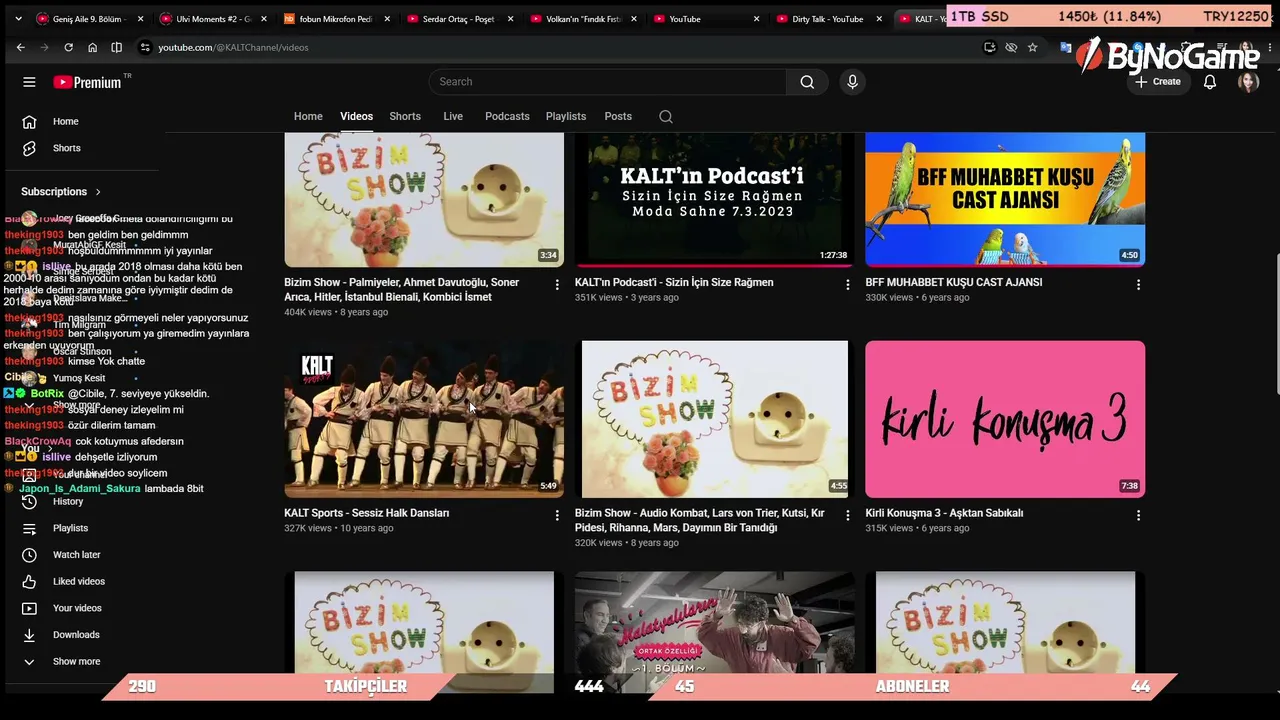Select the channel Videos tab

[x=356, y=116]
